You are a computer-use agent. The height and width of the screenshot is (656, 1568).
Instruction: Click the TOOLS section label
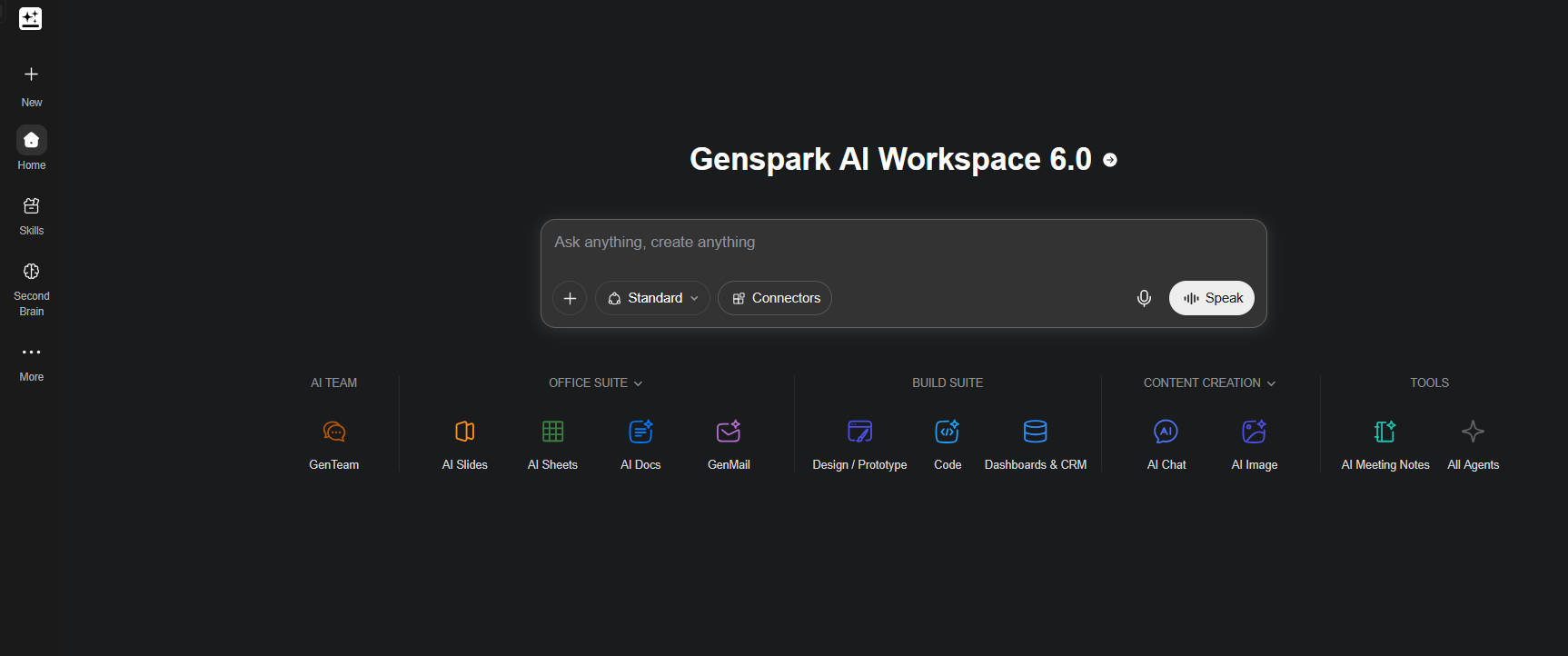1429,383
